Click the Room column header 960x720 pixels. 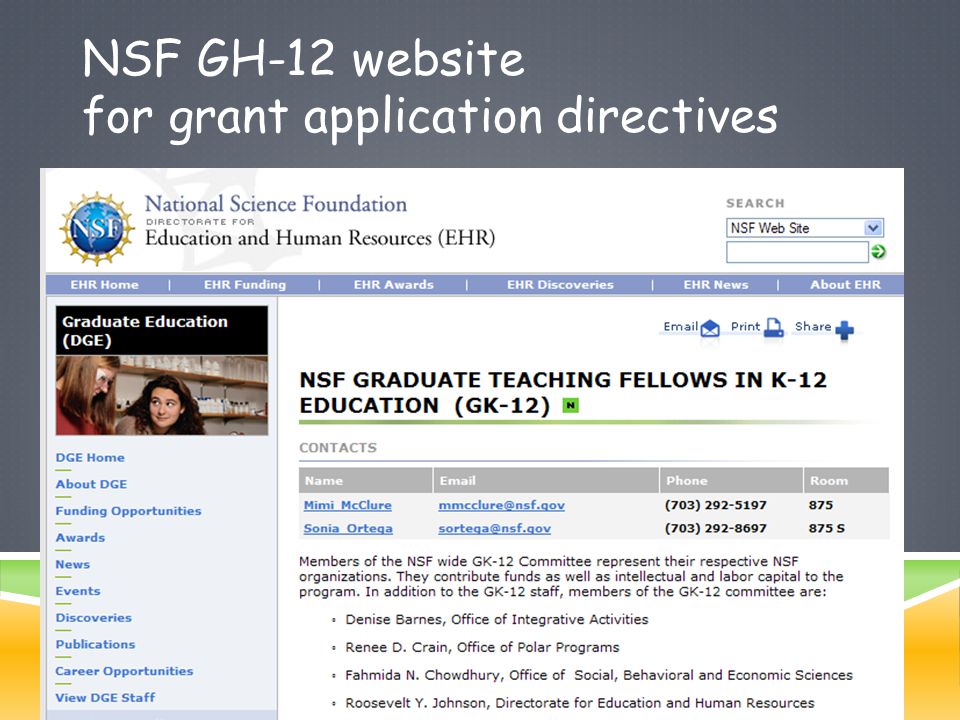(x=846, y=481)
